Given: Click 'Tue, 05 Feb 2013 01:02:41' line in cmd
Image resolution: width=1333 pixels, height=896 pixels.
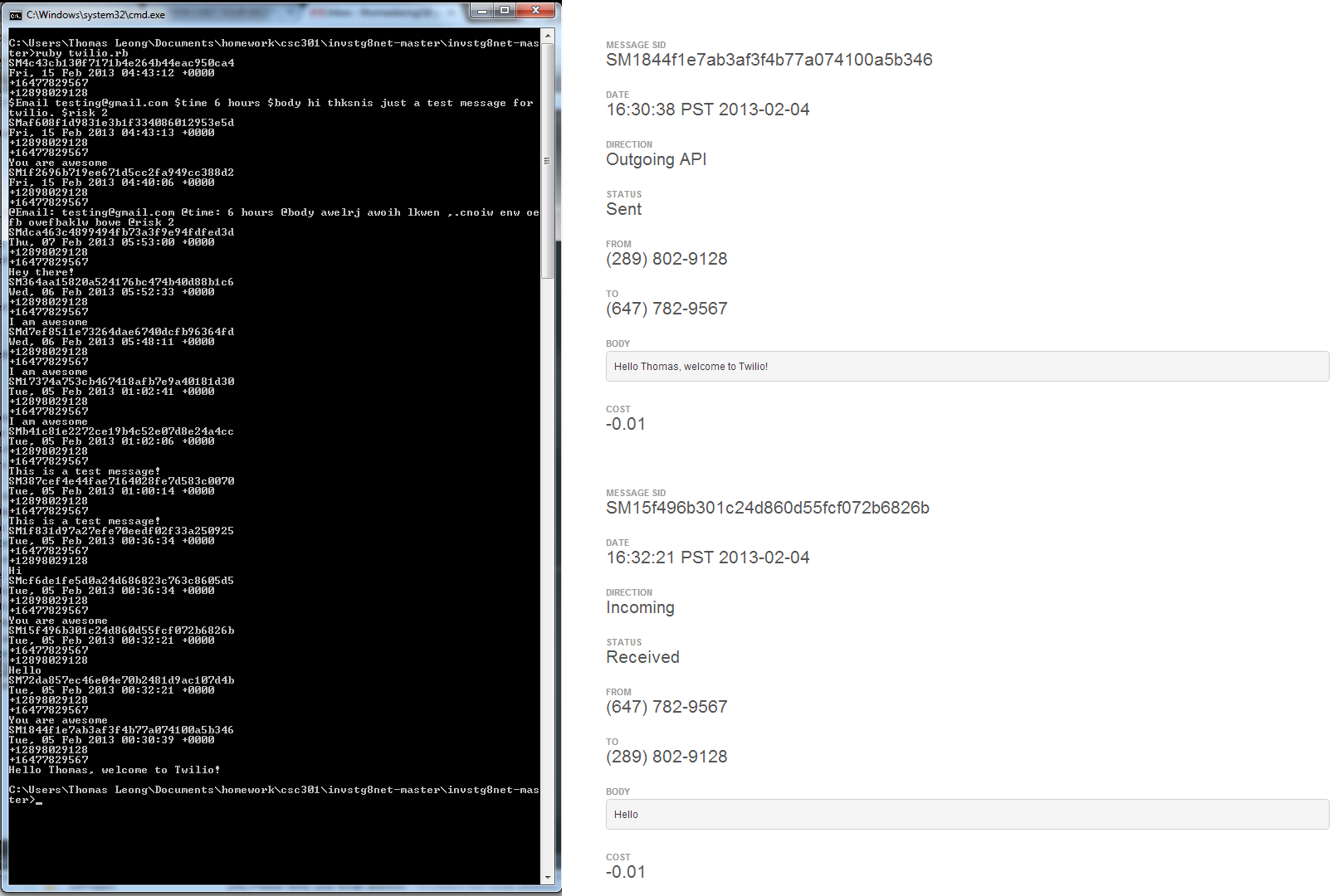Looking at the screenshot, I should point(111,392).
